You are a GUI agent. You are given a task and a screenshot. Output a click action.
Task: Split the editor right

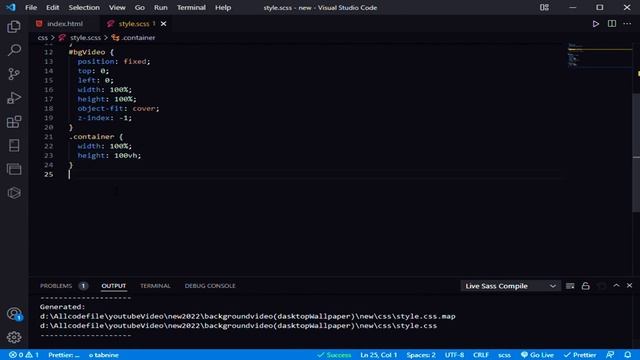[611, 24]
